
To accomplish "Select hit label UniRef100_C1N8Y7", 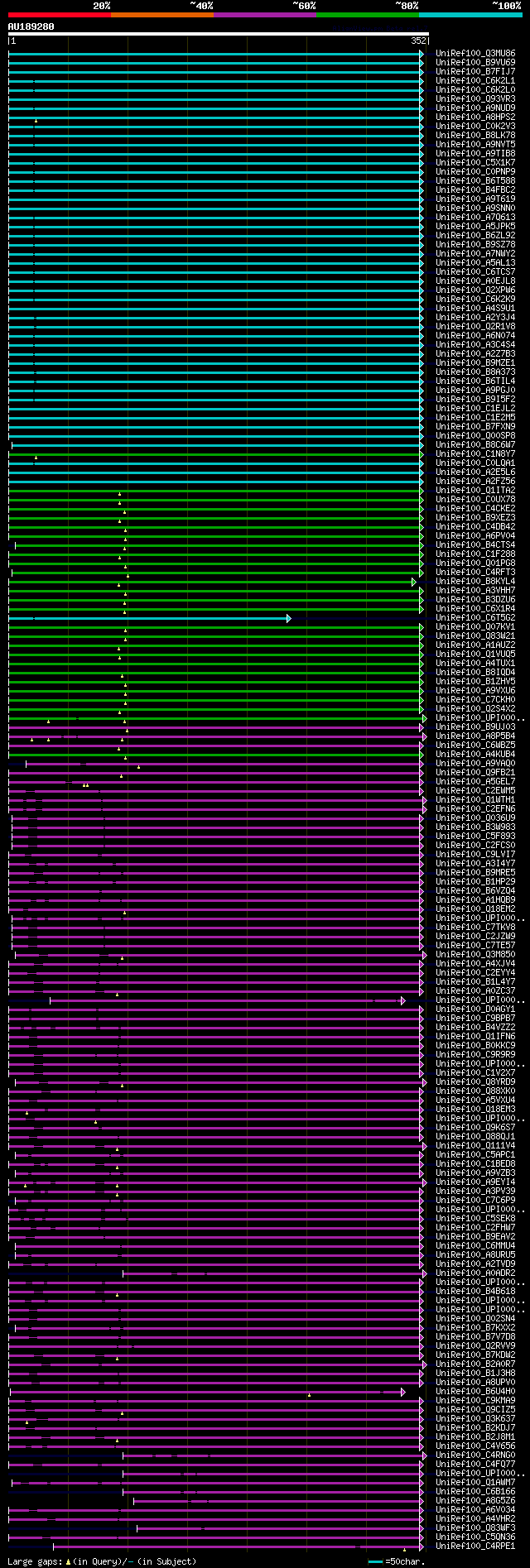I will point(475,453).
